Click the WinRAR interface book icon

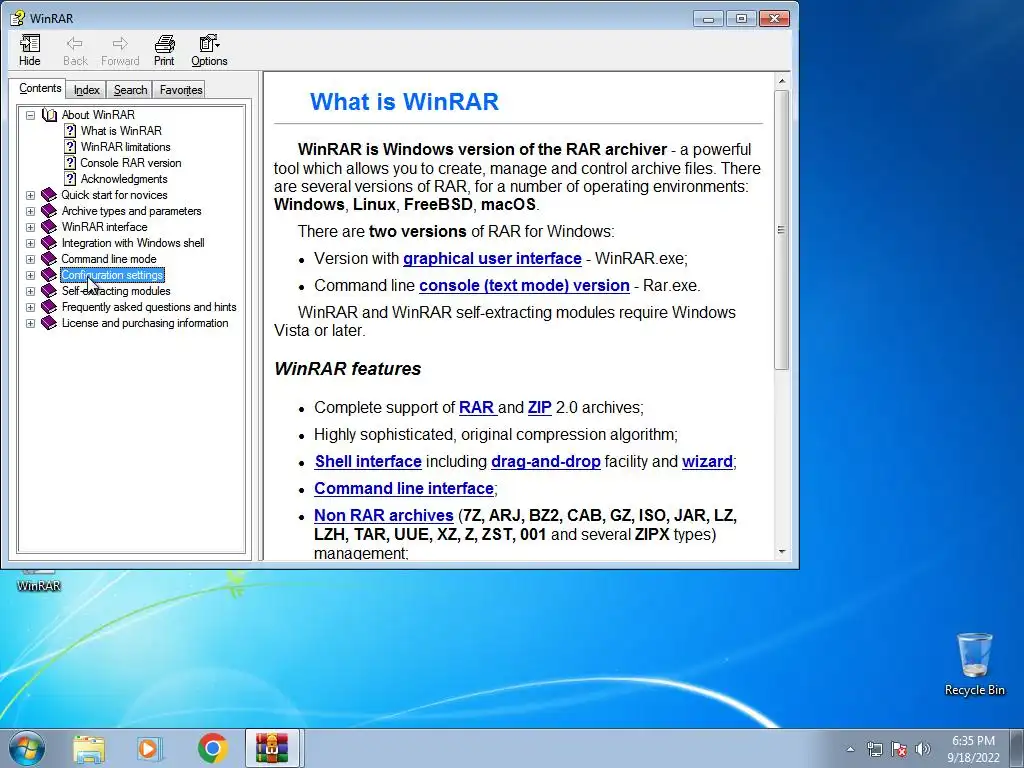point(49,227)
